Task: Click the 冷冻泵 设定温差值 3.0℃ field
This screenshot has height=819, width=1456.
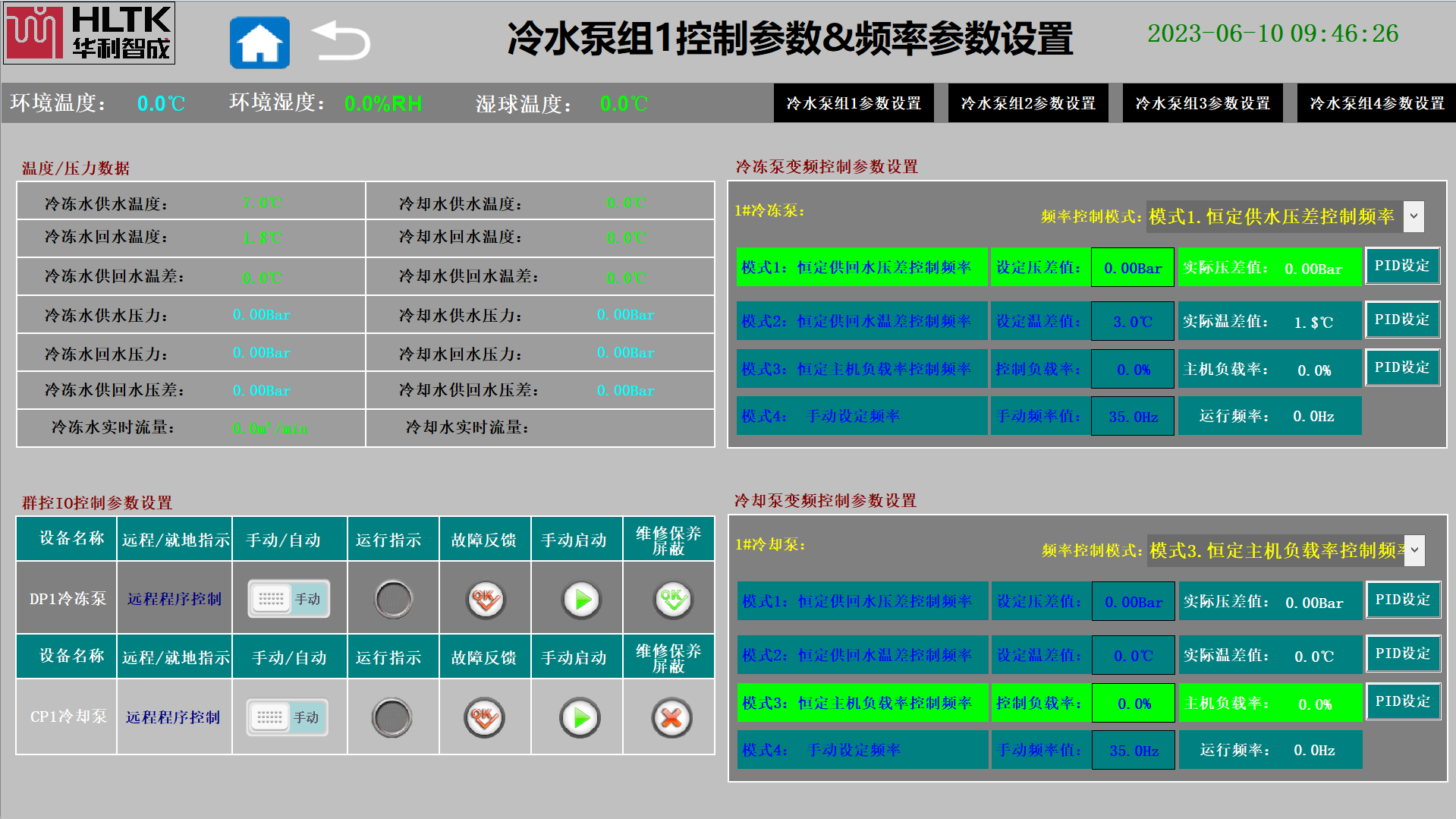Action: pyautogui.click(x=1132, y=322)
